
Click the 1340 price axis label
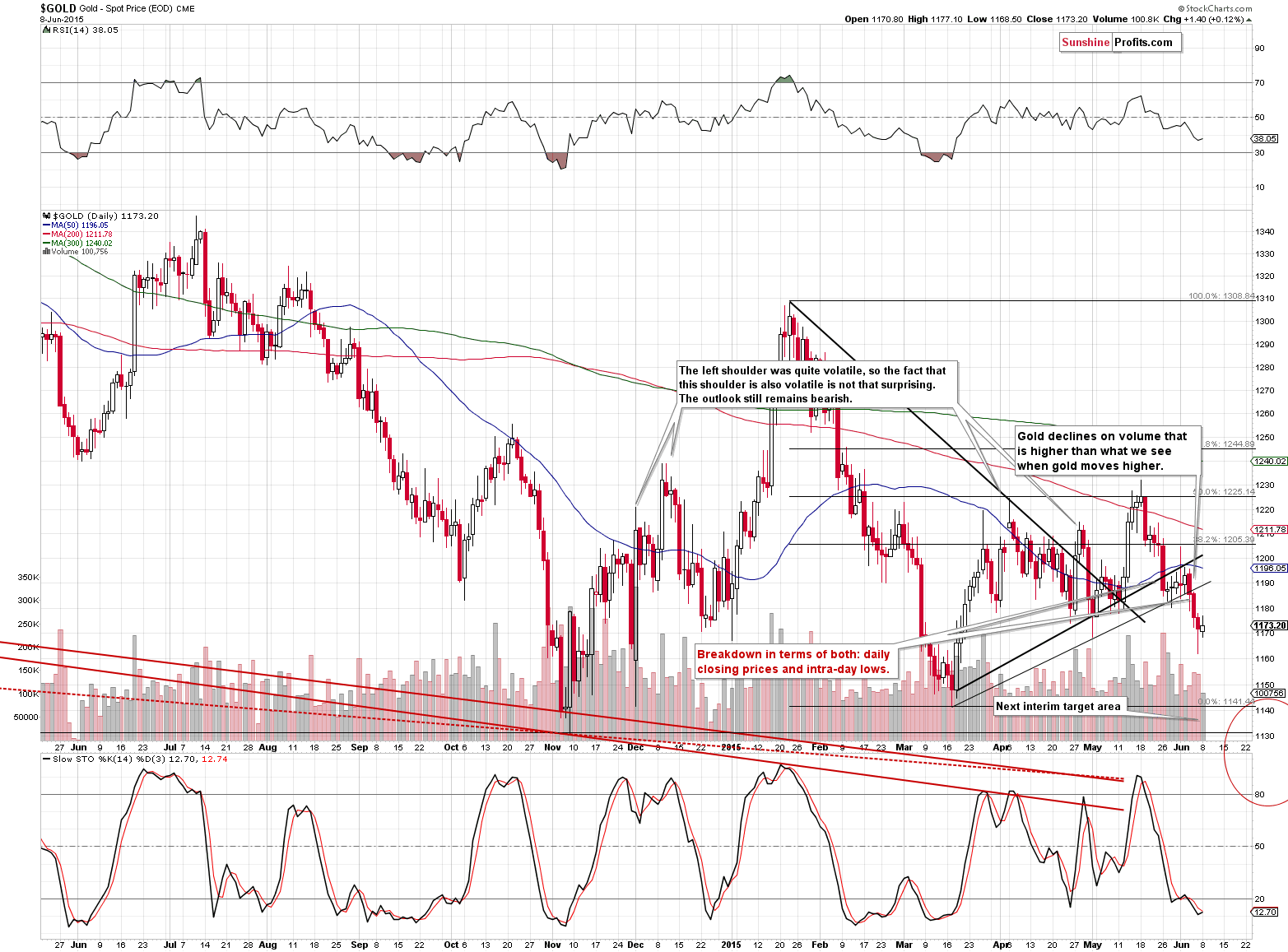pyautogui.click(x=1265, y=232)
